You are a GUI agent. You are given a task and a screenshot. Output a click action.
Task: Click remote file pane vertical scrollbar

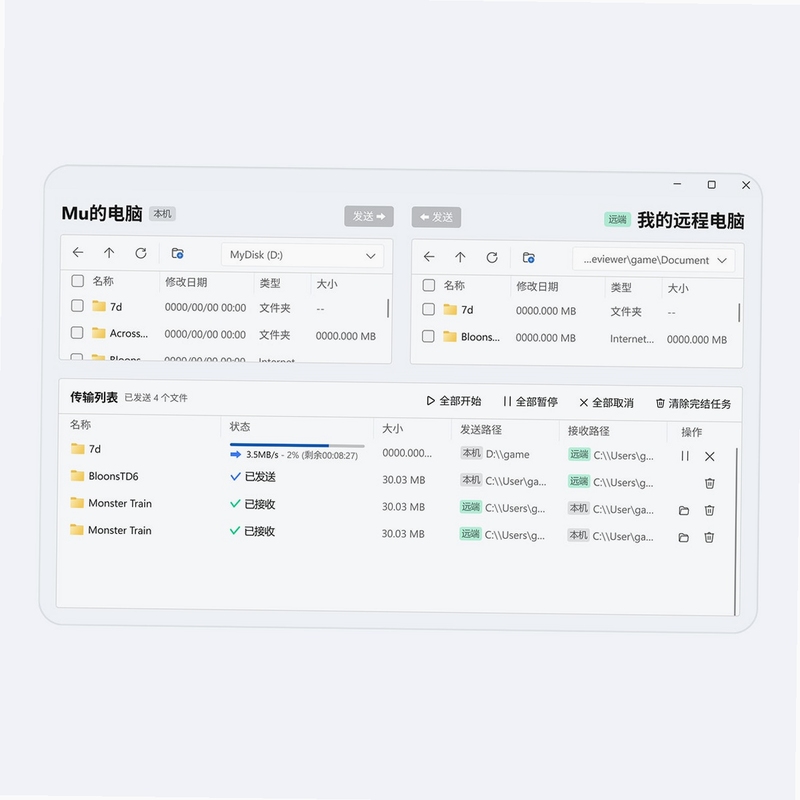pos(739,312)
